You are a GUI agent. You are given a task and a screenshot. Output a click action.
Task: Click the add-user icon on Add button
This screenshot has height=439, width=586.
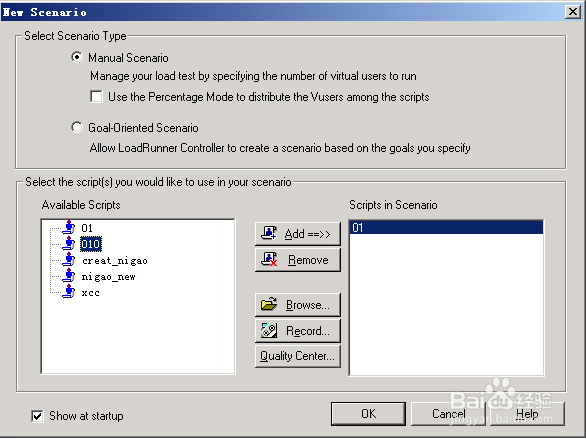(x=269, y=233)
